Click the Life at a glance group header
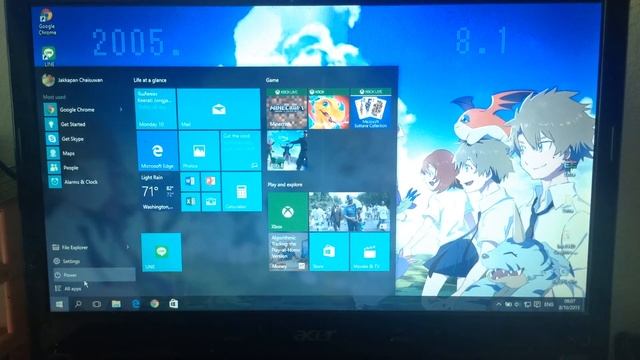Viewport: 640px width, 360px height. click(150, 80)
